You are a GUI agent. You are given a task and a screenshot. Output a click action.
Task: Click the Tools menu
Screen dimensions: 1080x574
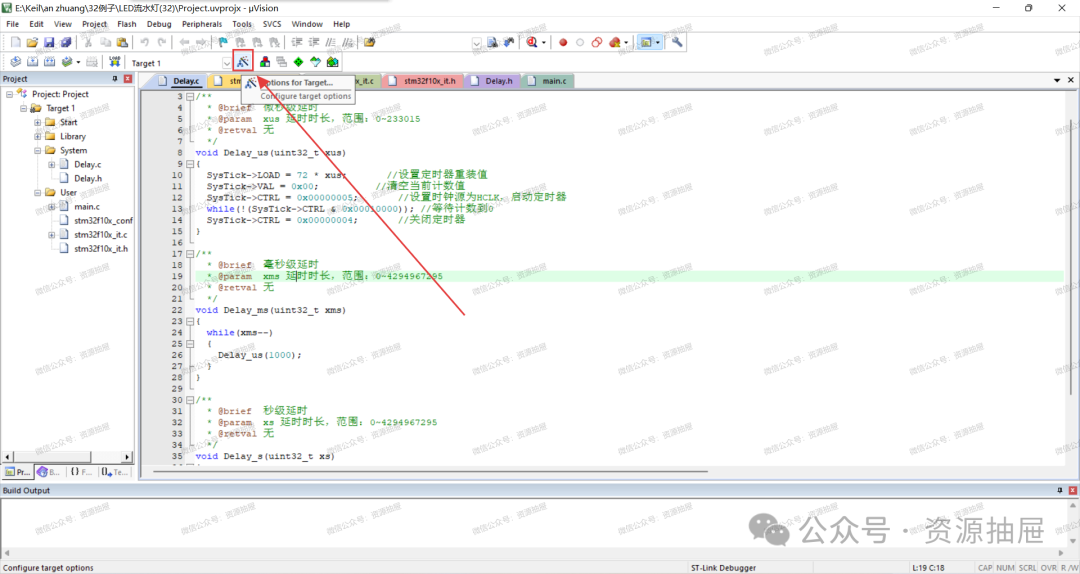pos(242,23)
